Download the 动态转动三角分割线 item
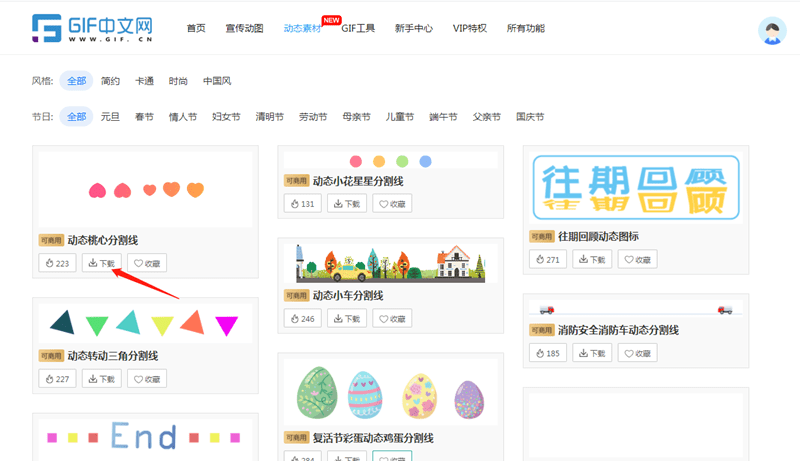This screenshot has width=800, height=461. click(102, 379)
